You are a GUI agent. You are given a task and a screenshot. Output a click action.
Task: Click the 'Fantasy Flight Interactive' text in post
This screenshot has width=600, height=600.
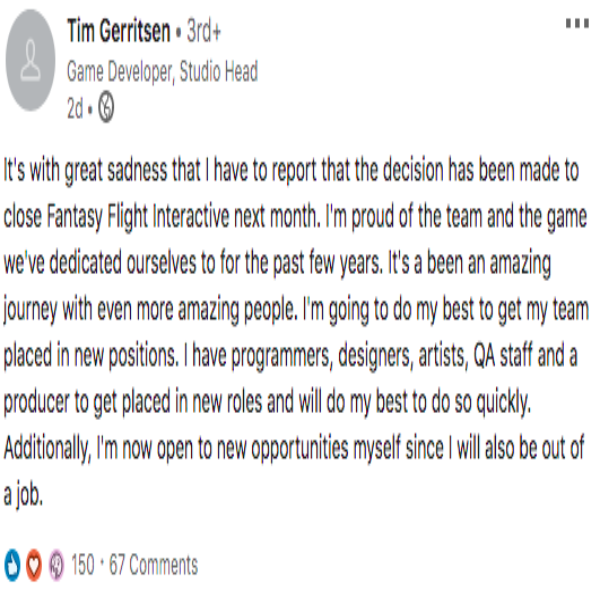[154, 219]
